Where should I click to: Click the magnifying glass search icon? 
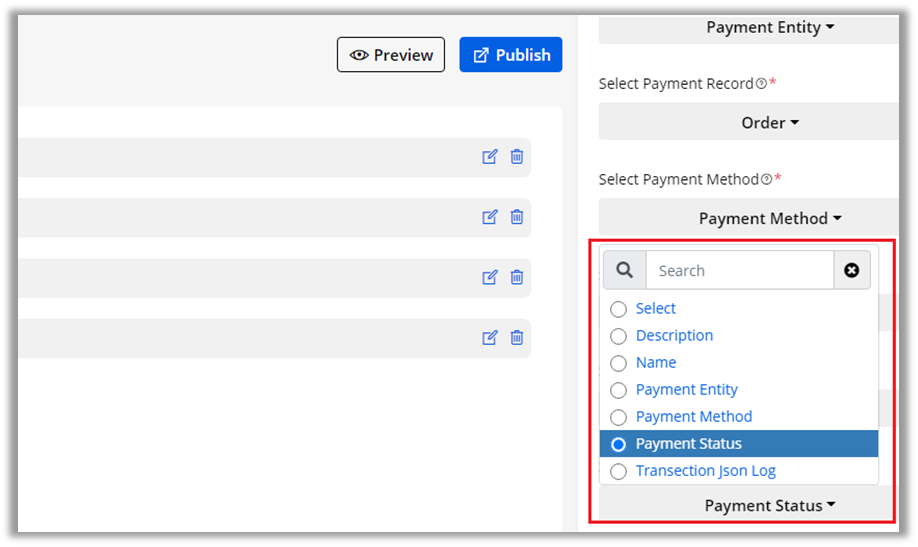(x=624, y=270)
